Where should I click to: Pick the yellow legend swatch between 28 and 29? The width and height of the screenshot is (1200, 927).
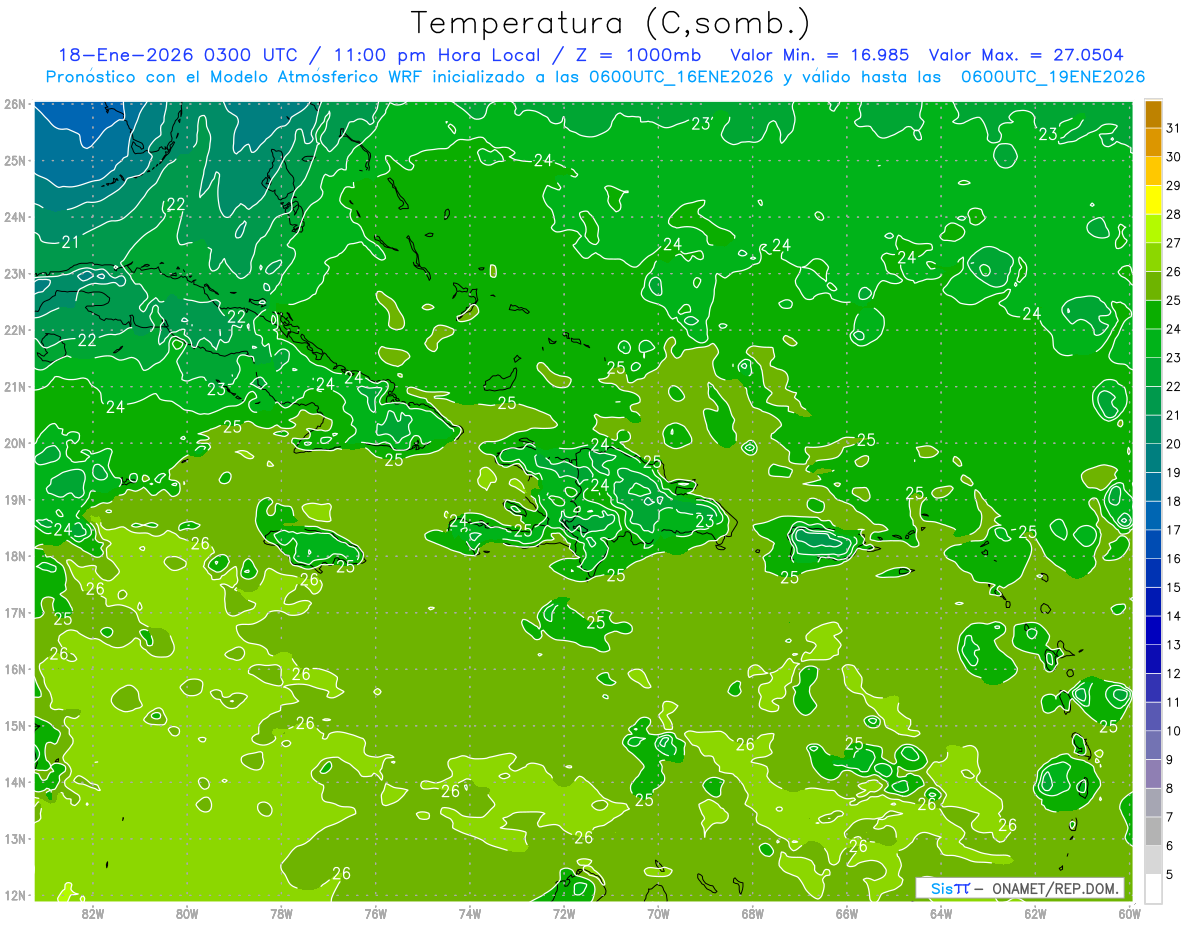pos(1153,200)
